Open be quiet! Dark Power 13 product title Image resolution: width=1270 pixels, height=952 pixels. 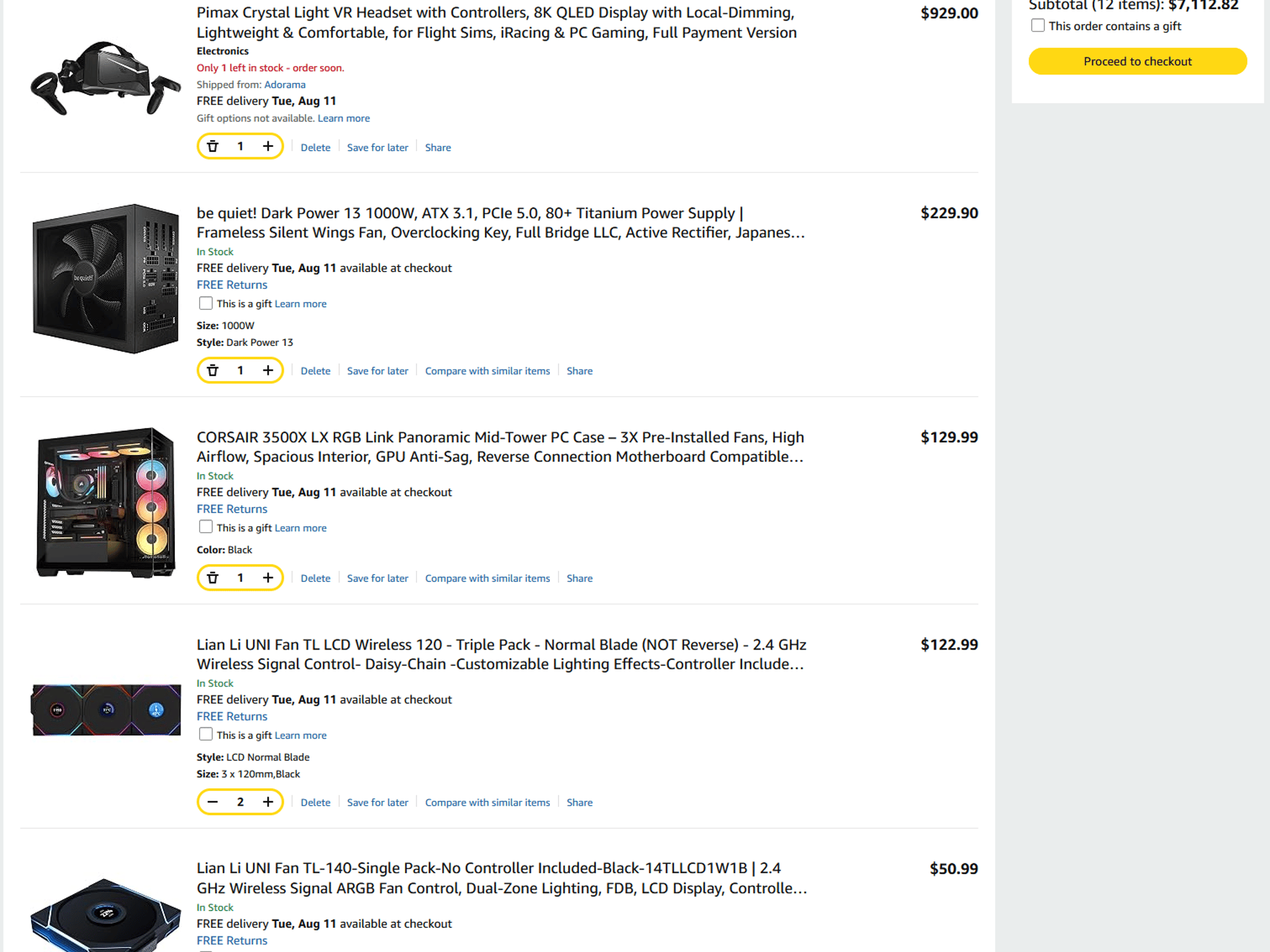click(501, 223)
